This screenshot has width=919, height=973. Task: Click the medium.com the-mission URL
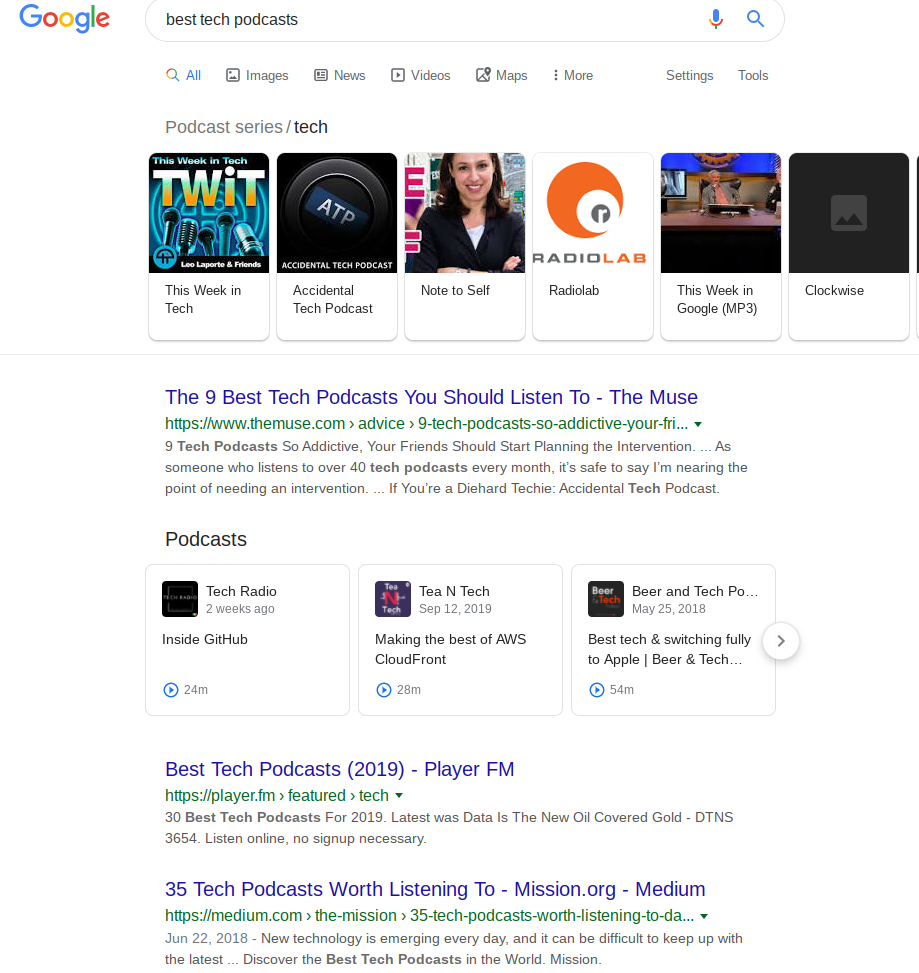click(x=429, y=916)
